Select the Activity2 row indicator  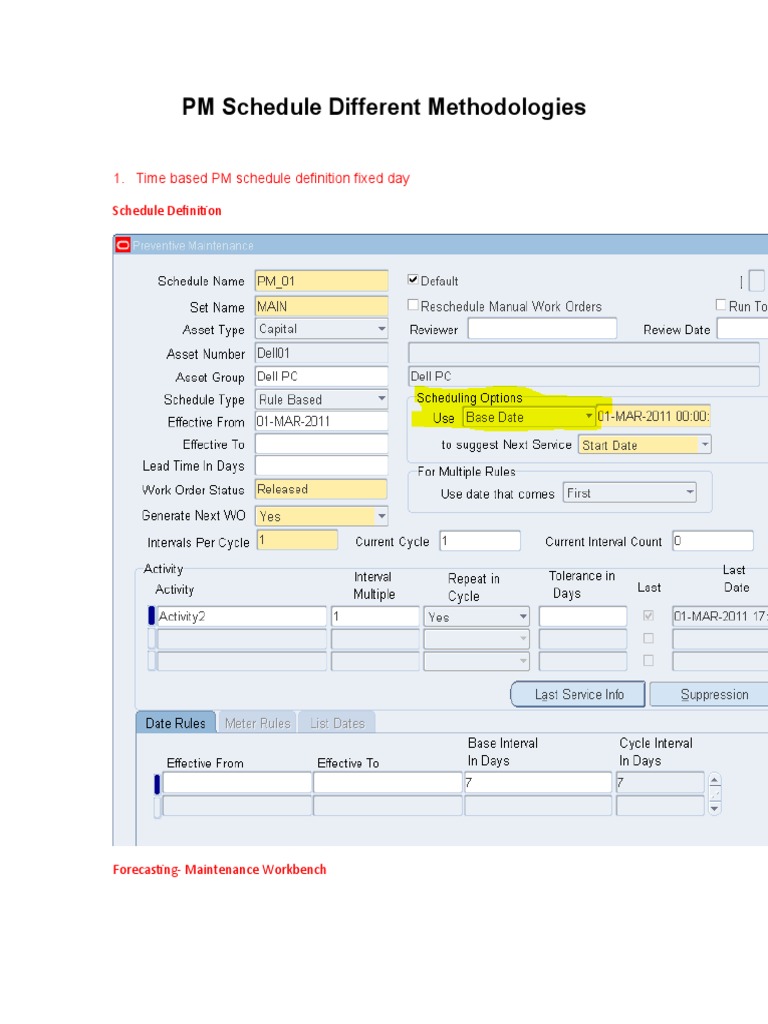pos(152,616)
